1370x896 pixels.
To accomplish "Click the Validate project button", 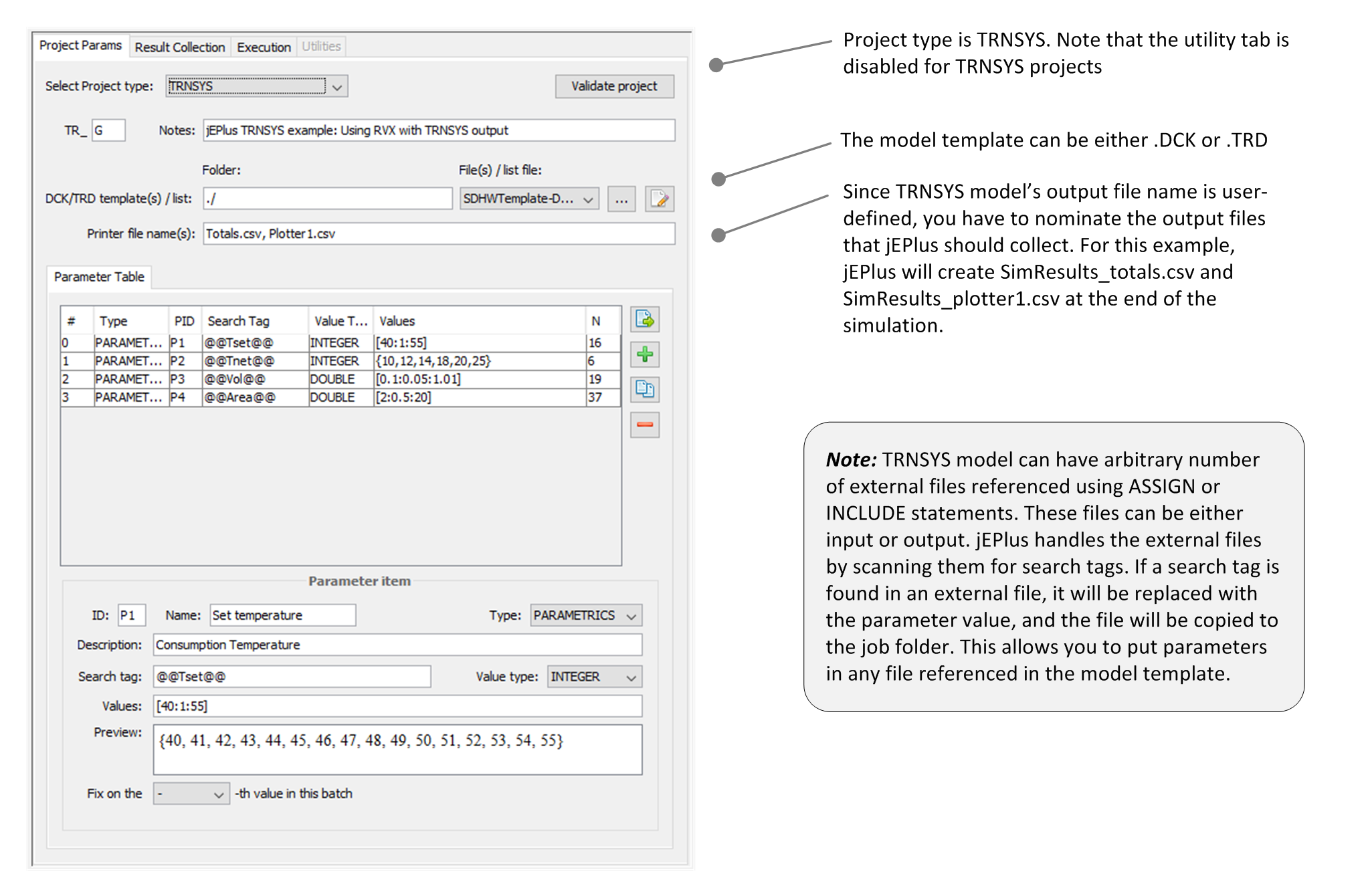I will [x=614, y=86].
